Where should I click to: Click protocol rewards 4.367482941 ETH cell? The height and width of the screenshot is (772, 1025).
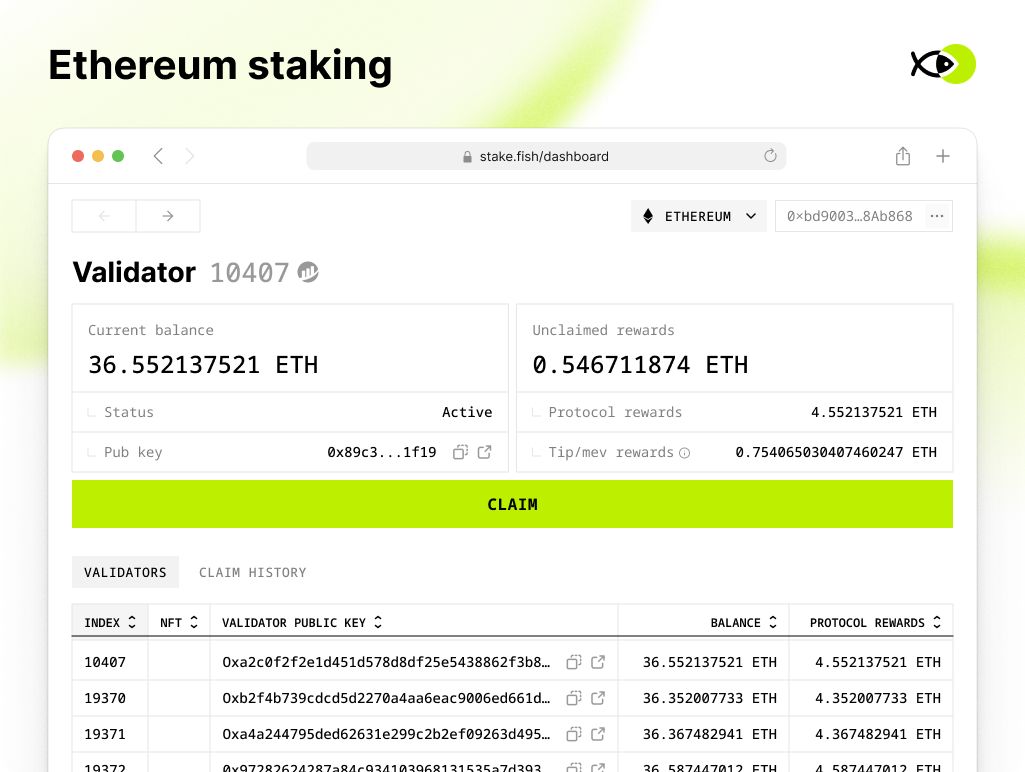[x=877, y=734]
